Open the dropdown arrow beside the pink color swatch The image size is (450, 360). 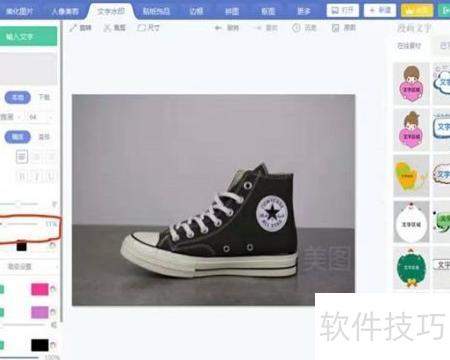click(x=53, y=289)
